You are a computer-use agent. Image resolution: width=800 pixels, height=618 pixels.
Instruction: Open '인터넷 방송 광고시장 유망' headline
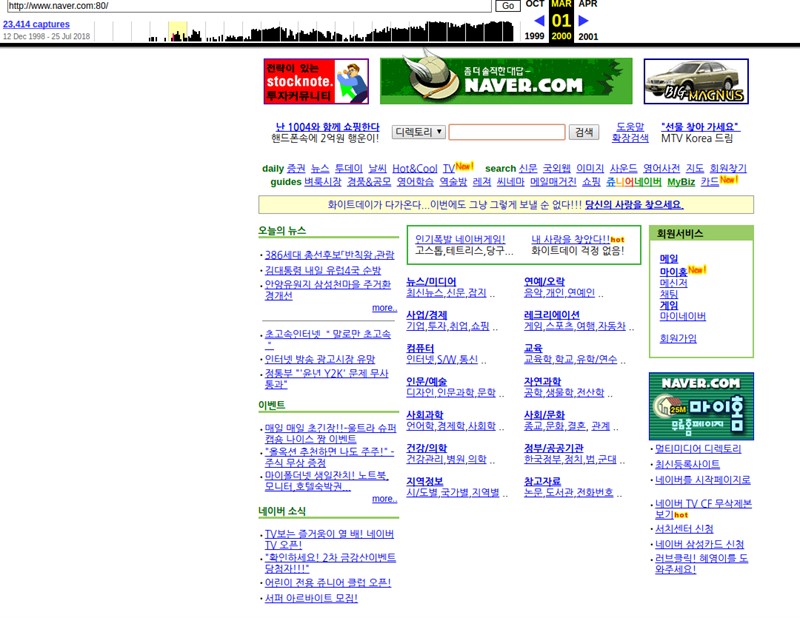pos(320,359)
